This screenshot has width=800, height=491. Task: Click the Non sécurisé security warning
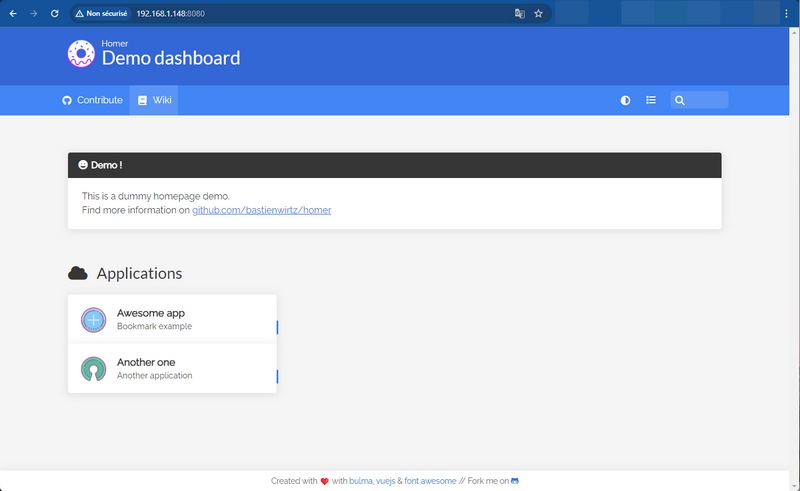click(101, 14)
